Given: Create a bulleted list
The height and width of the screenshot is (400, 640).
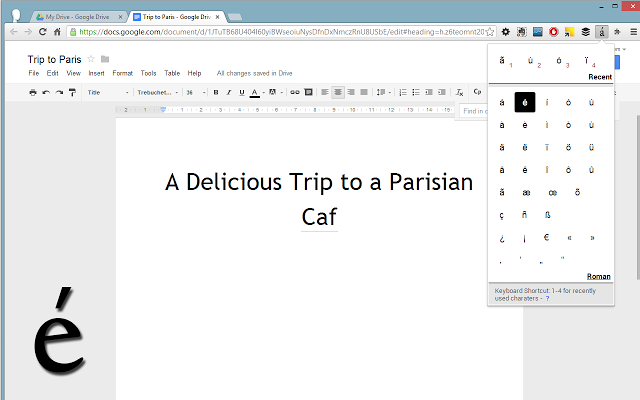Looking at the screenshot, I should click(x=416, y=92).
